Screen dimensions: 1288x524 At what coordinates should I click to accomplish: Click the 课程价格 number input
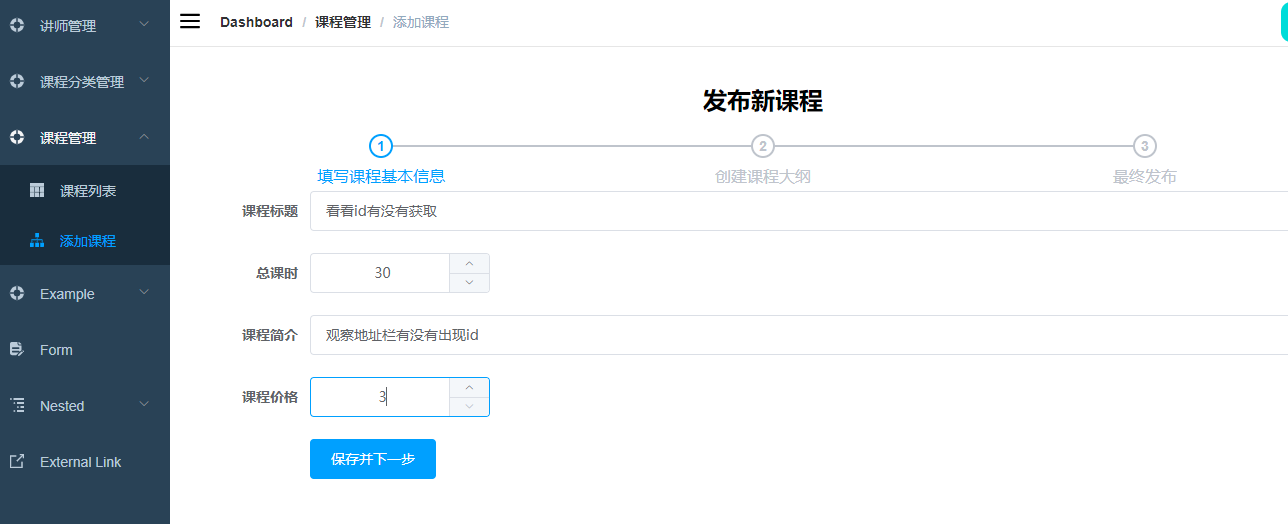coord(381,397)
